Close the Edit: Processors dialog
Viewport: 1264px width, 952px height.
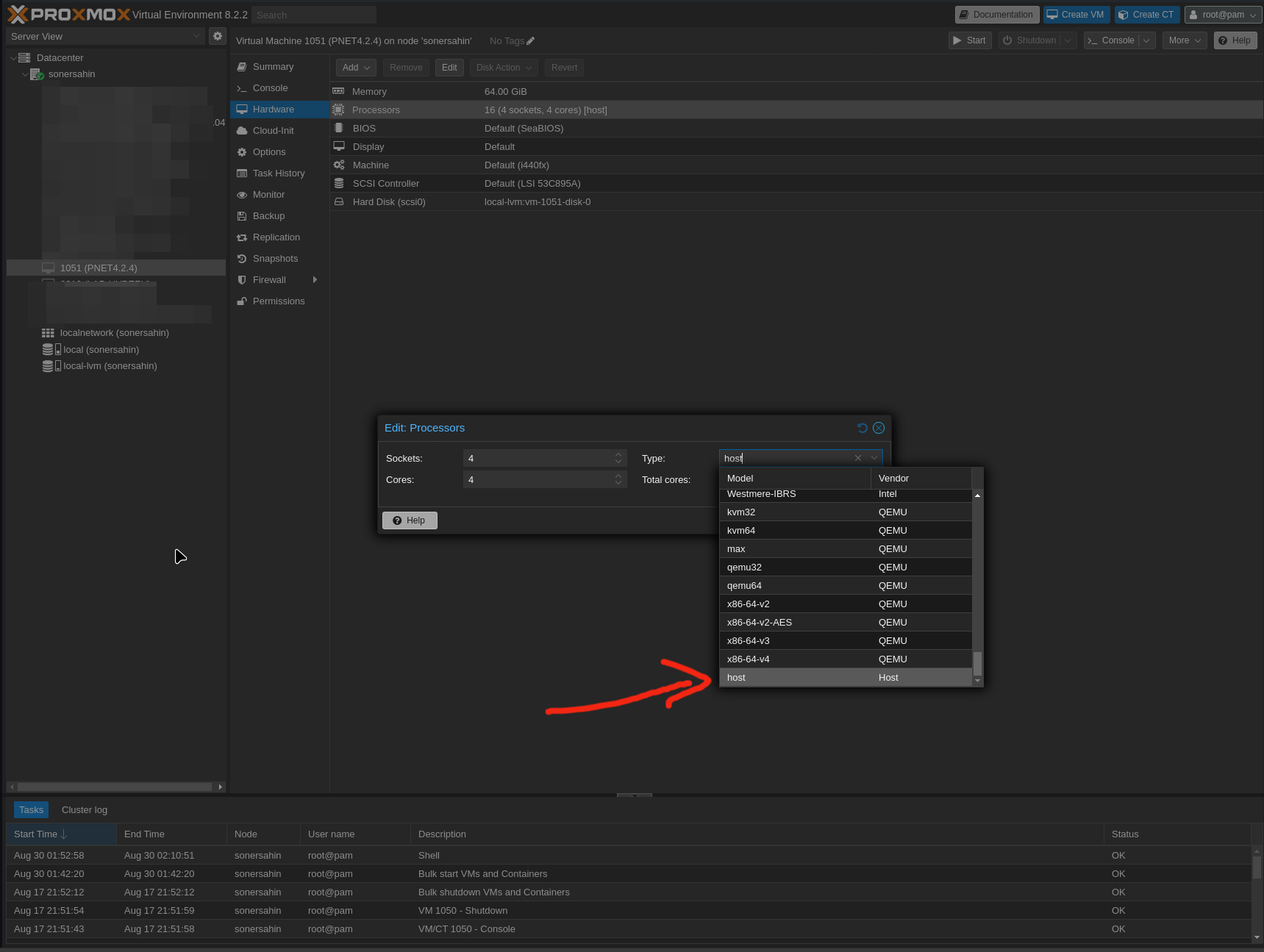point(879,428)
